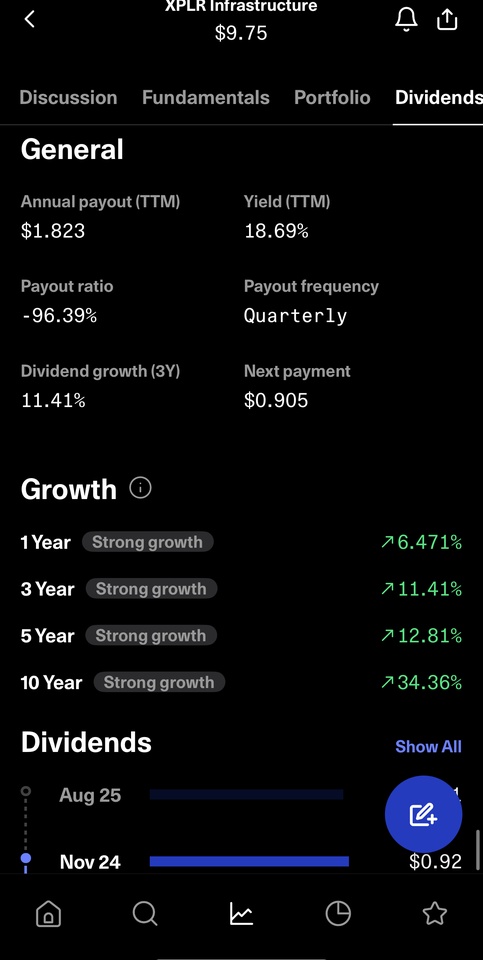The image size is (483, 960).
Task: Go to Home in bottom navigation
Action: point(48,914)
